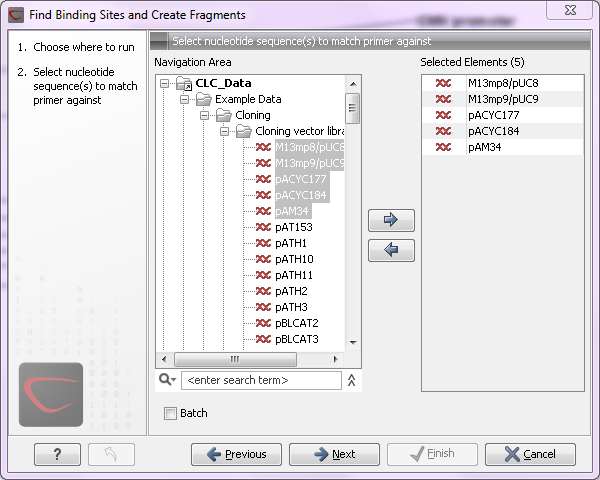This screenshot has width=600, height=480.
Task: Enable the Batch checkbox
Action: pyautogui.click(x=170, y=413)
